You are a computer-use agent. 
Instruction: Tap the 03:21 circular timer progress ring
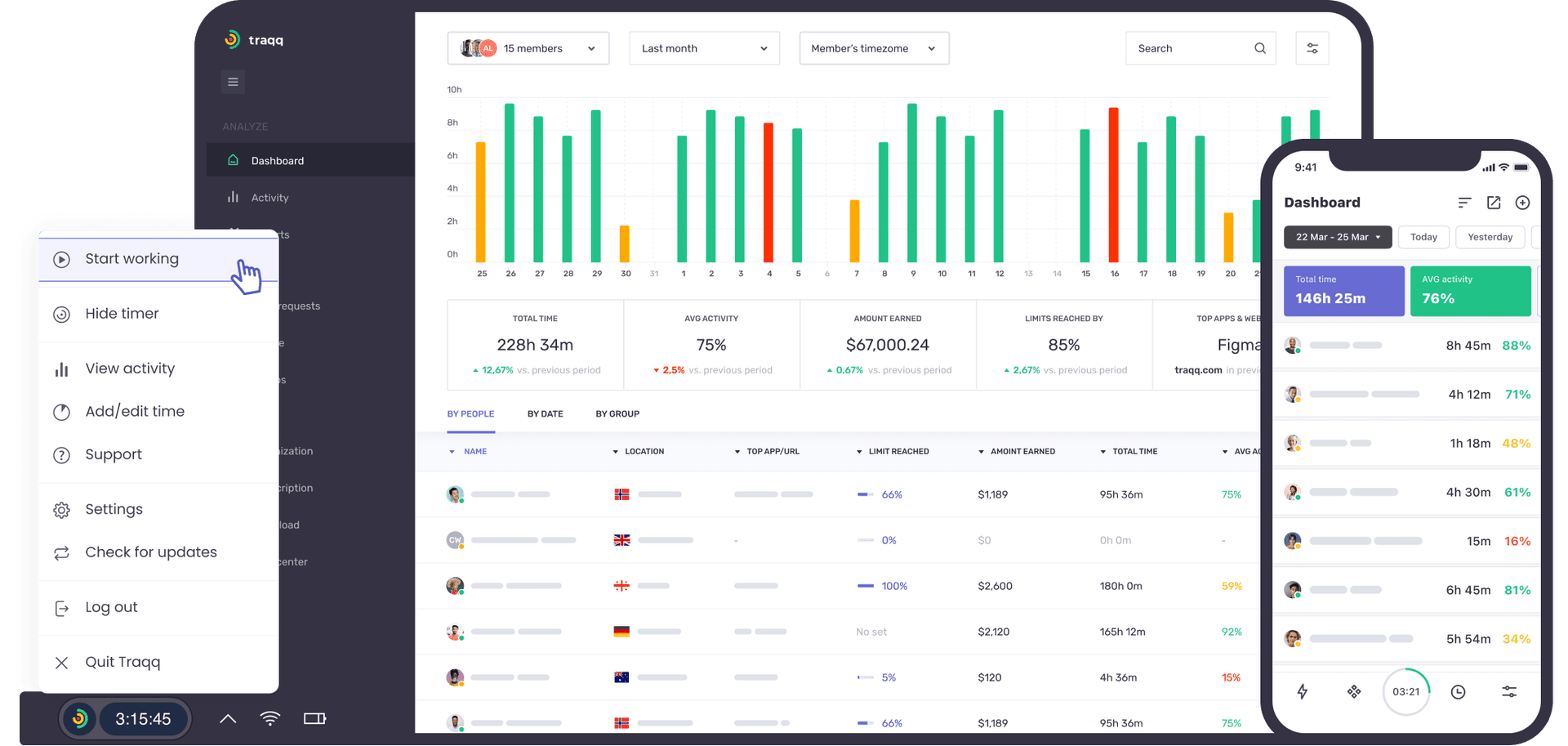pos(1406,691)
